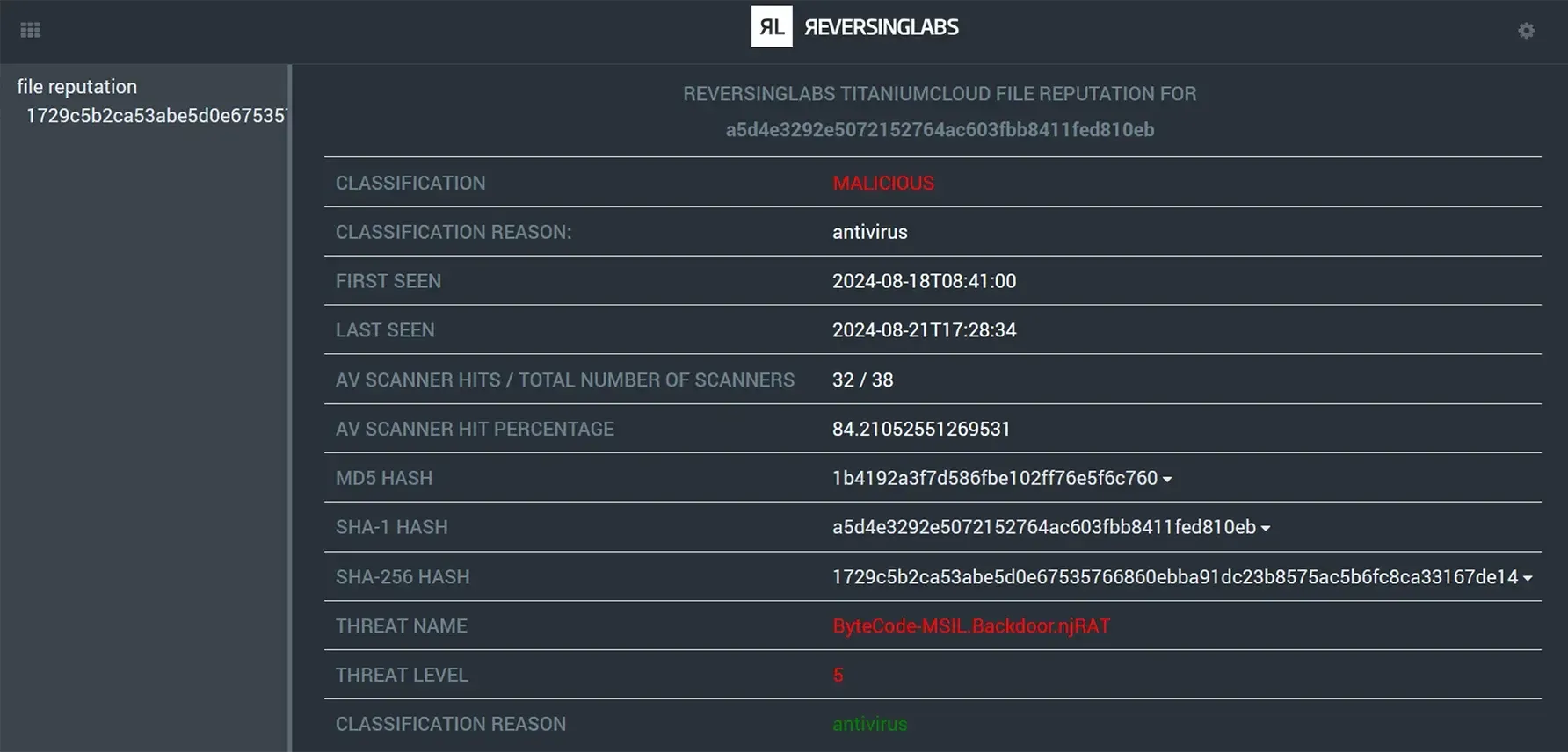Open the apps grid menu
Image resolution: width=1568 pixels, height=752 pixels.
pos(30,29)
